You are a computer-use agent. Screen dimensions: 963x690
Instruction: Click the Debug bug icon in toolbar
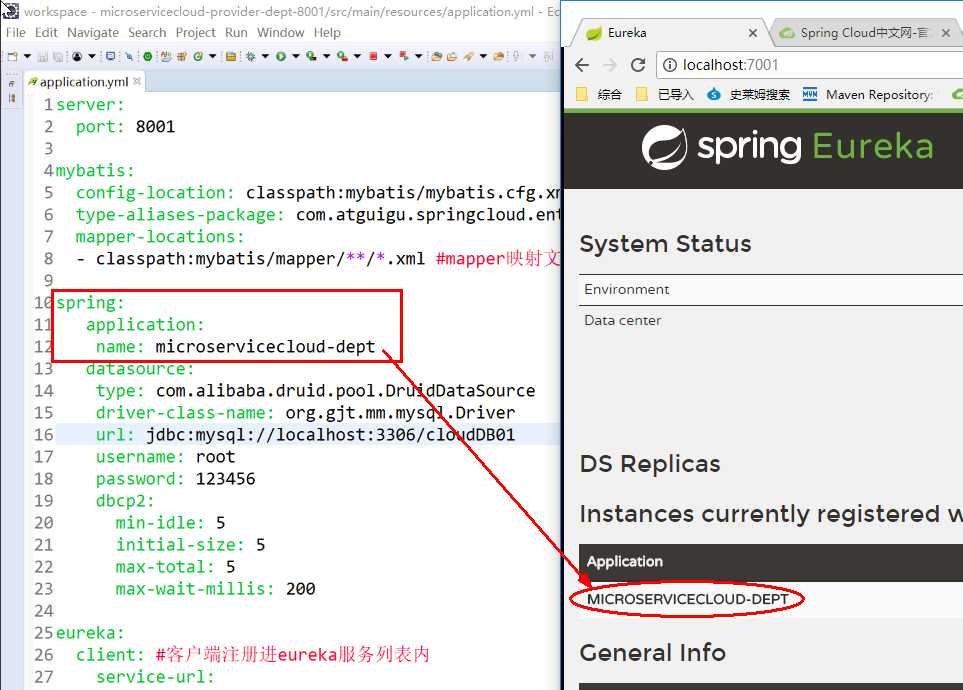pos(251,57)
